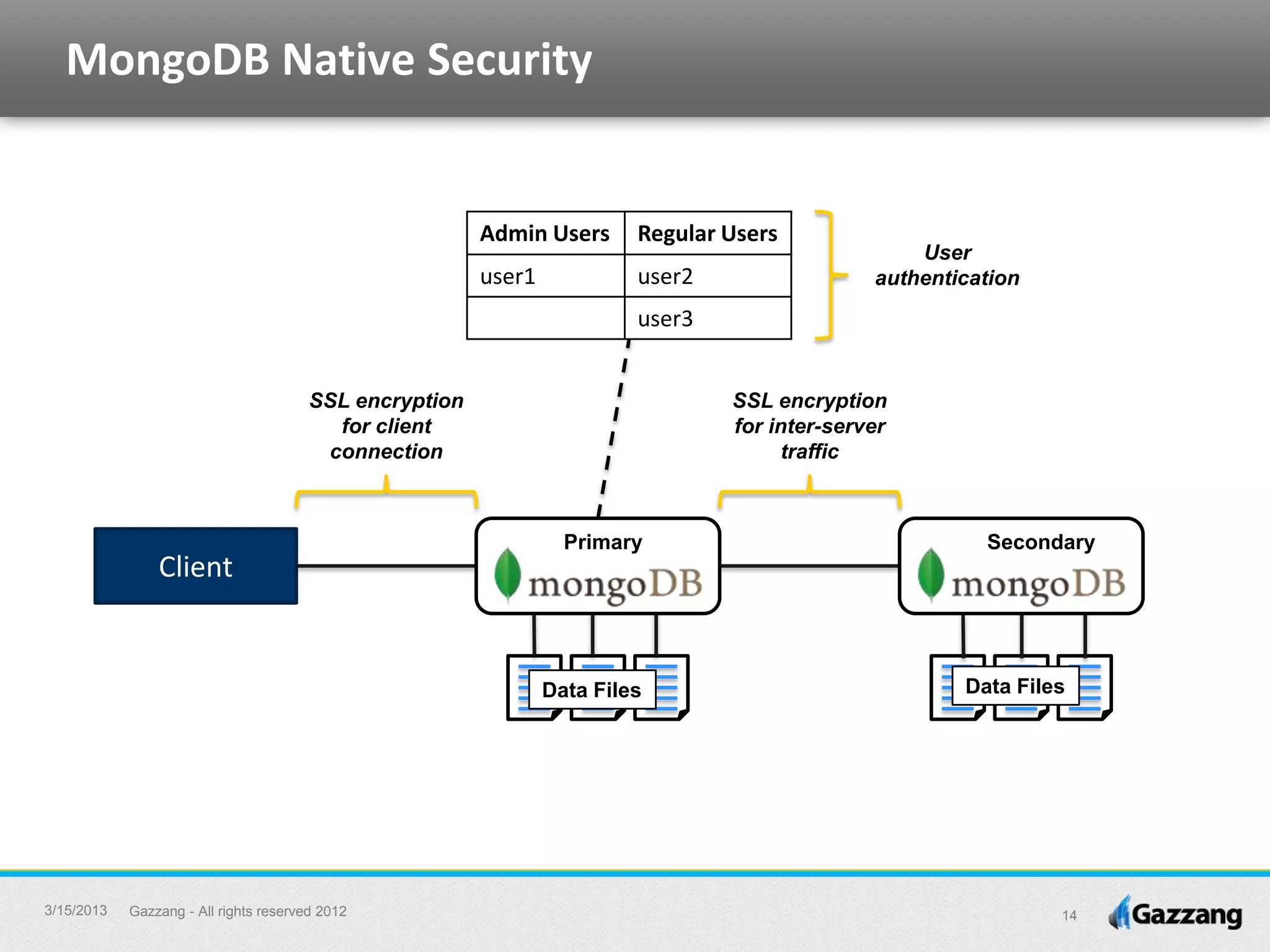Screen dimensions: 1270x952
Task: Select the Primary mongoDB server box
Action: pos(598,566)
